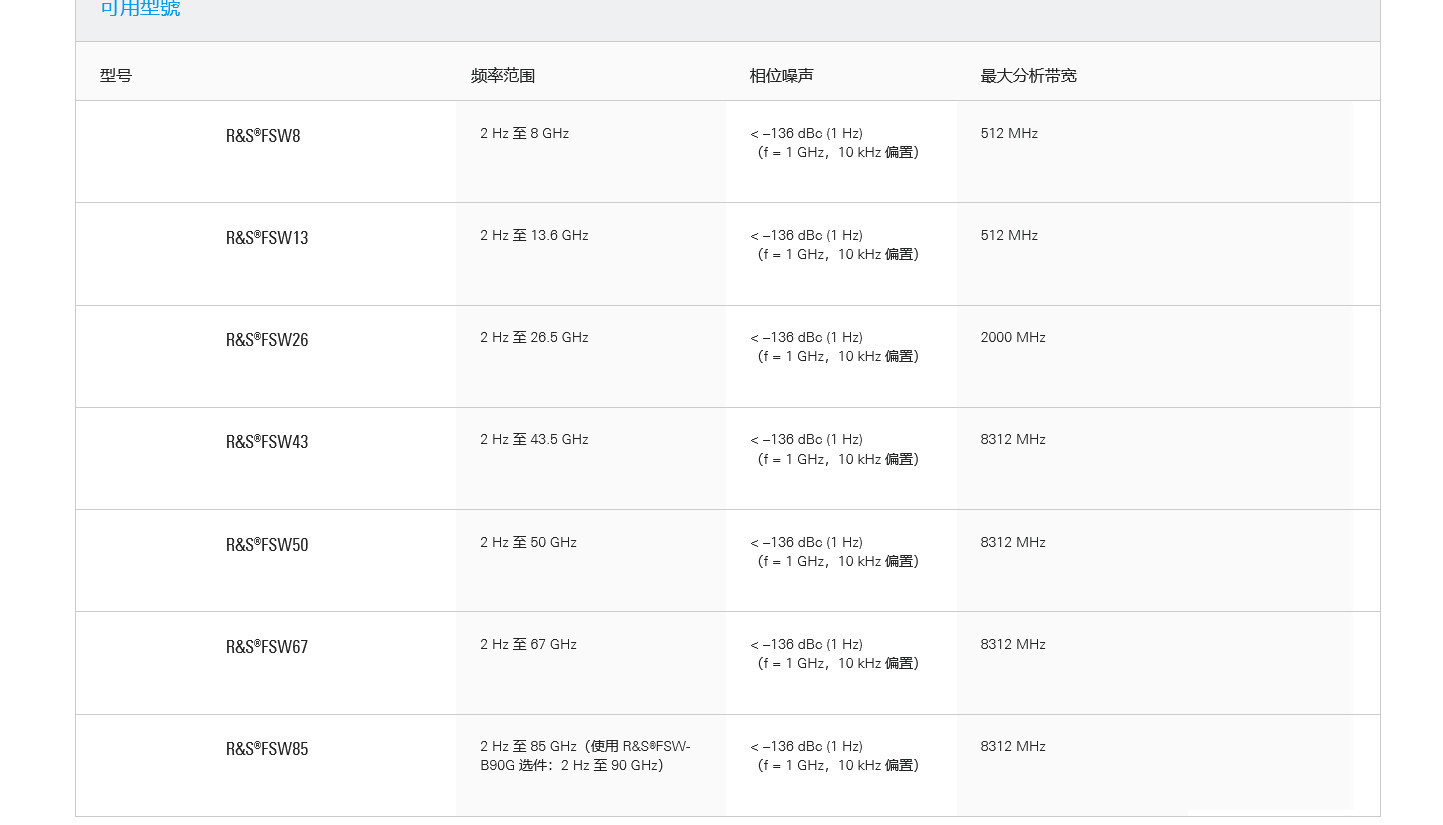1443x825 pixels.
Task: Click the 2 Hz 至 13.6 GHz frequency cell
Action: [x=534, y=236]
